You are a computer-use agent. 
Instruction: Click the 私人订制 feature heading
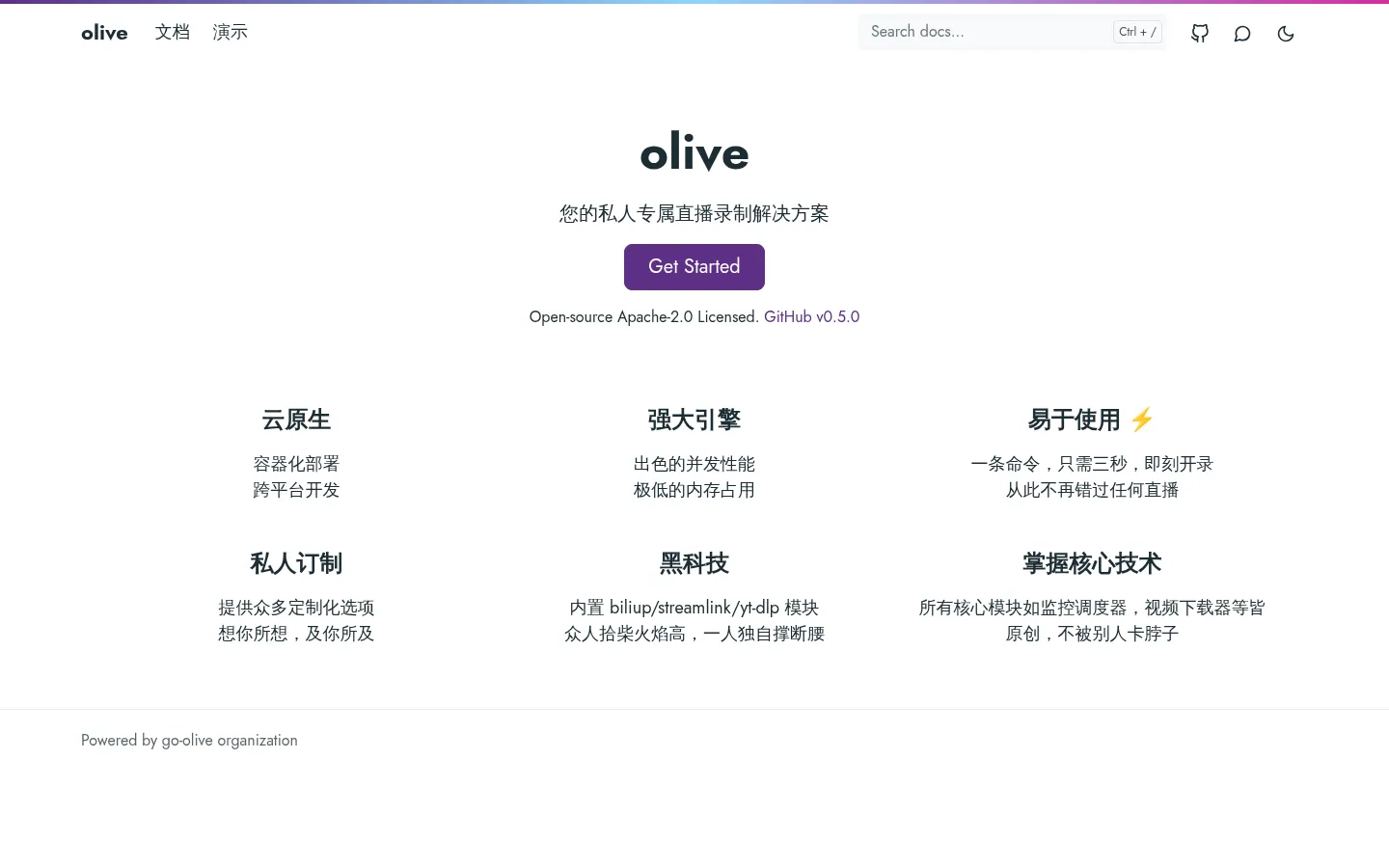[296, 563]
